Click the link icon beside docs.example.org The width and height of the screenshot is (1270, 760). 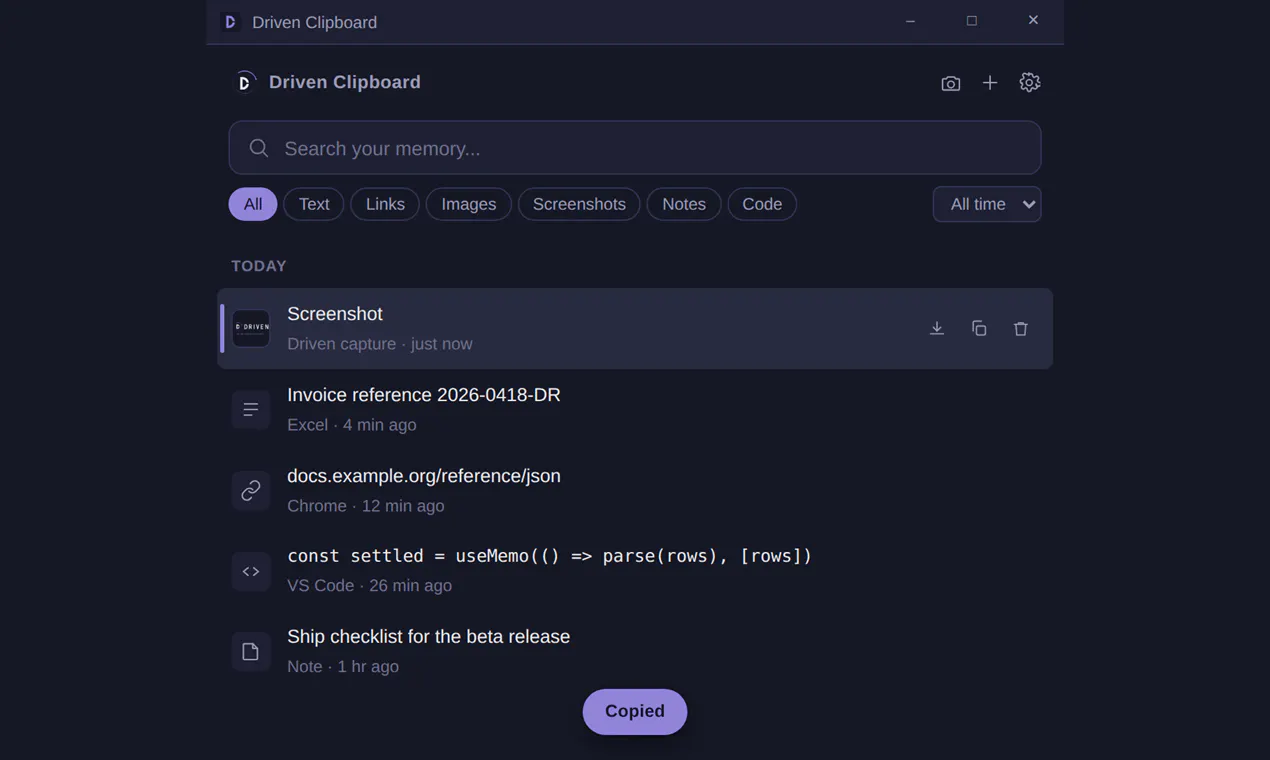(x=251, y=490)
